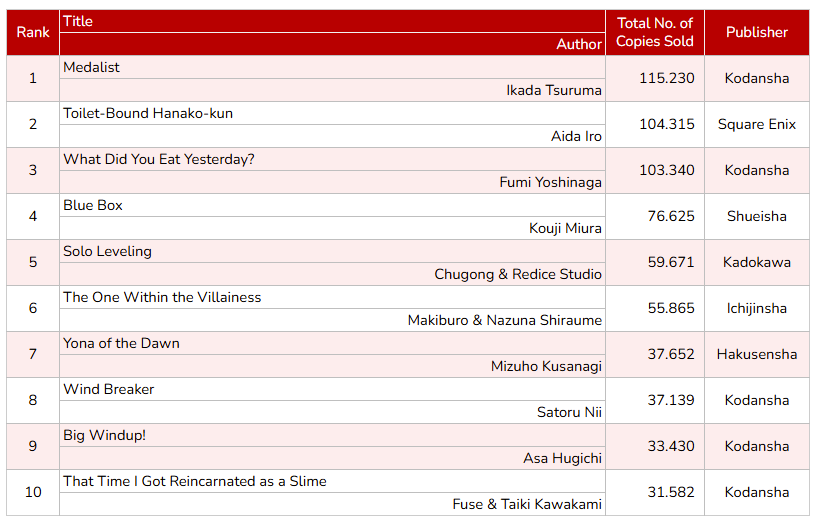The image size is (817, 523).
Task: Select the title Yona of the Dawn
Action: 121,343
